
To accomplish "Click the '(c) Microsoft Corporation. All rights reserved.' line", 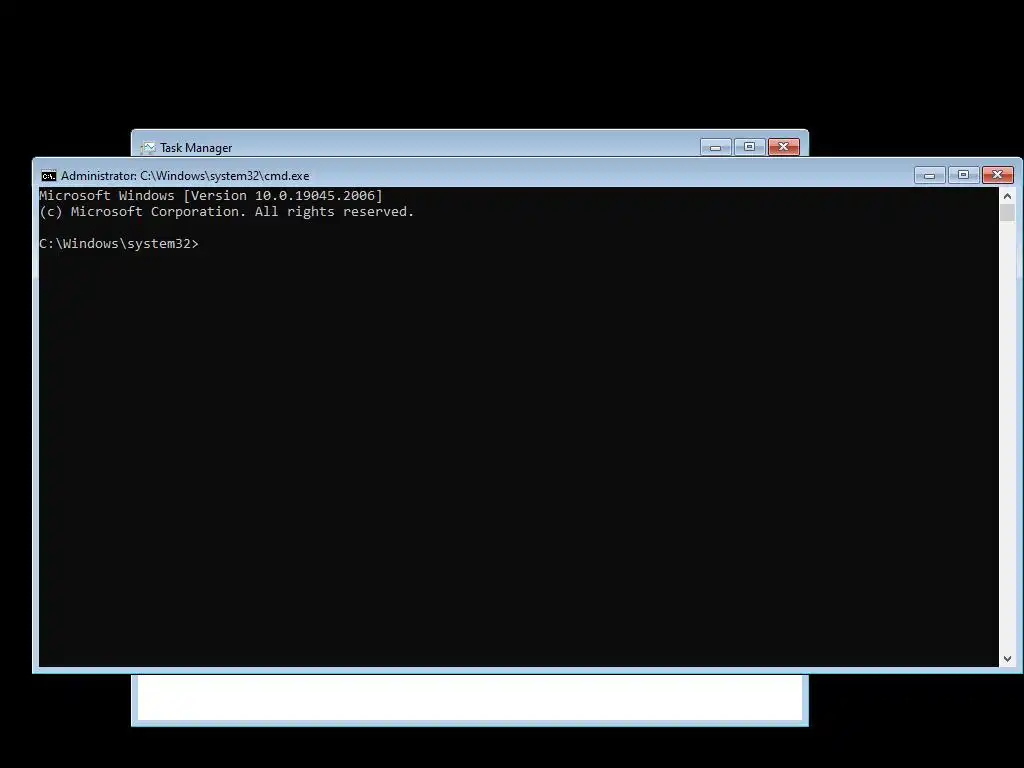I will pos(227,212).
